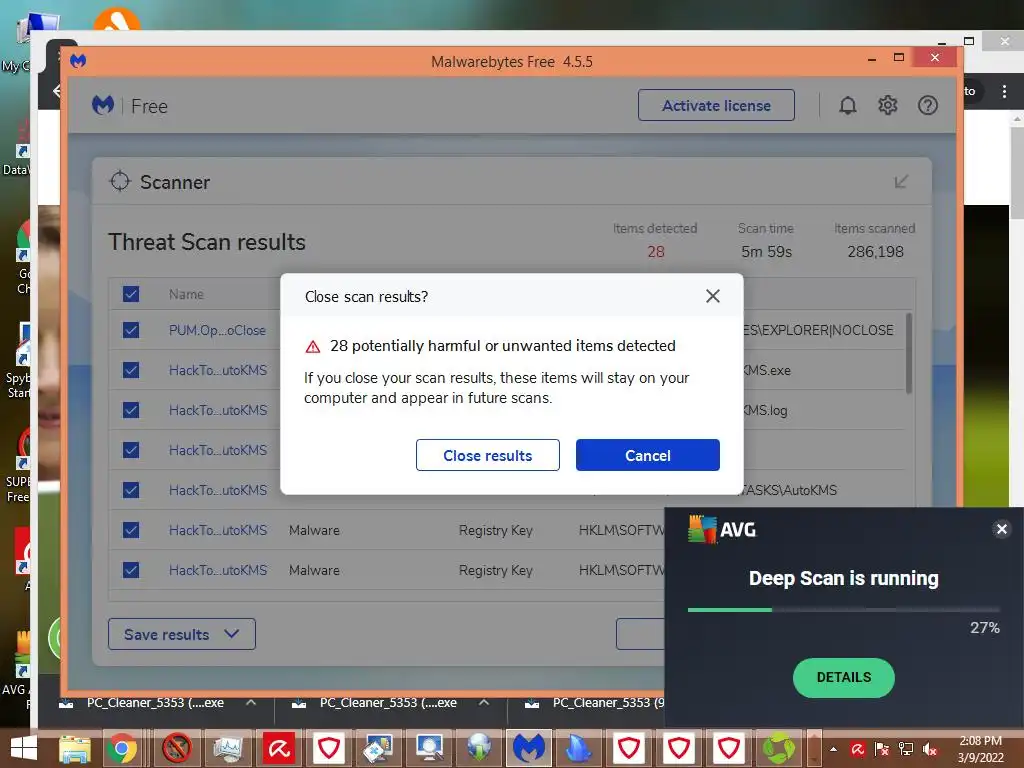Click the PUM.Op...oClose threat name
This screenshot has height=768, width=1024.
[x=217, y=330]
